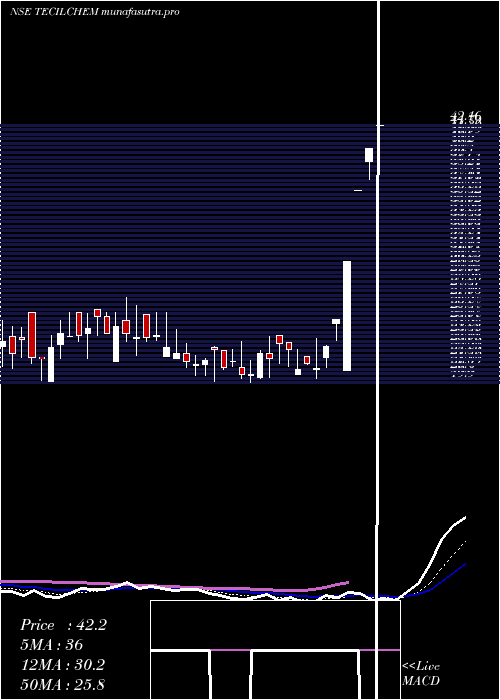This screenshot has height=700, width=500.
Task: Click the '50MA : 25.8' value
Action: [x=63, y=684]
